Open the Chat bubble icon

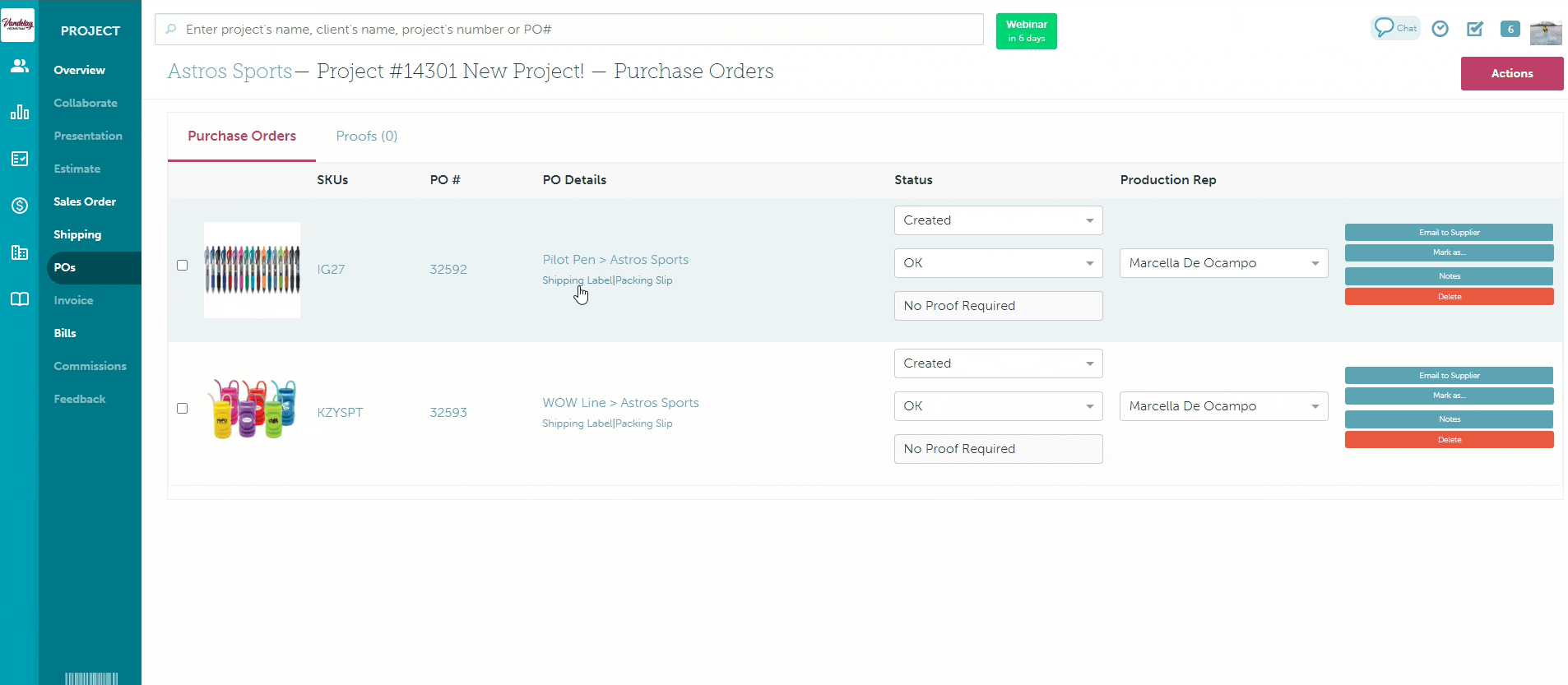(x=1394, y=28)
